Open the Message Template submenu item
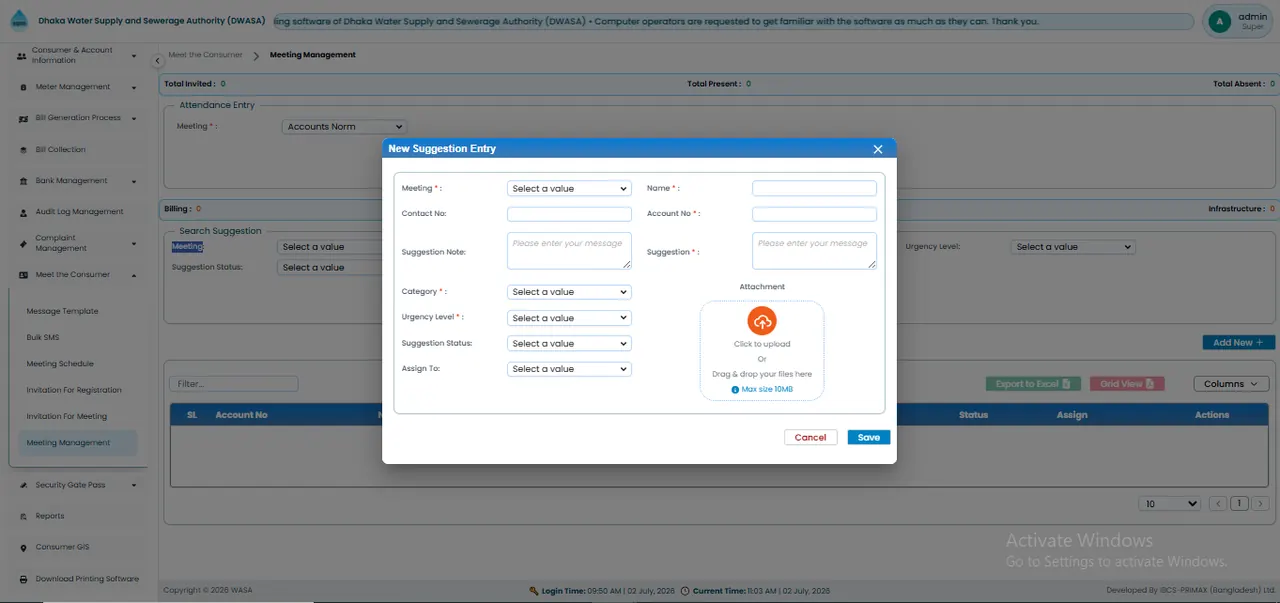The image size is (1280, 603). click(x=62, y=311)
